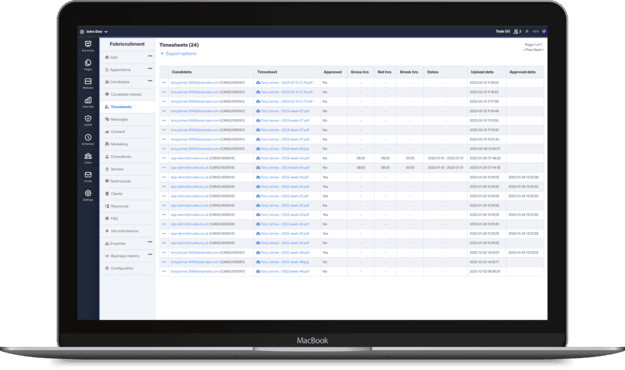This screenshot has height=370, width=625.
Task: Select the Jobs menu item
Action: (127, 57)
